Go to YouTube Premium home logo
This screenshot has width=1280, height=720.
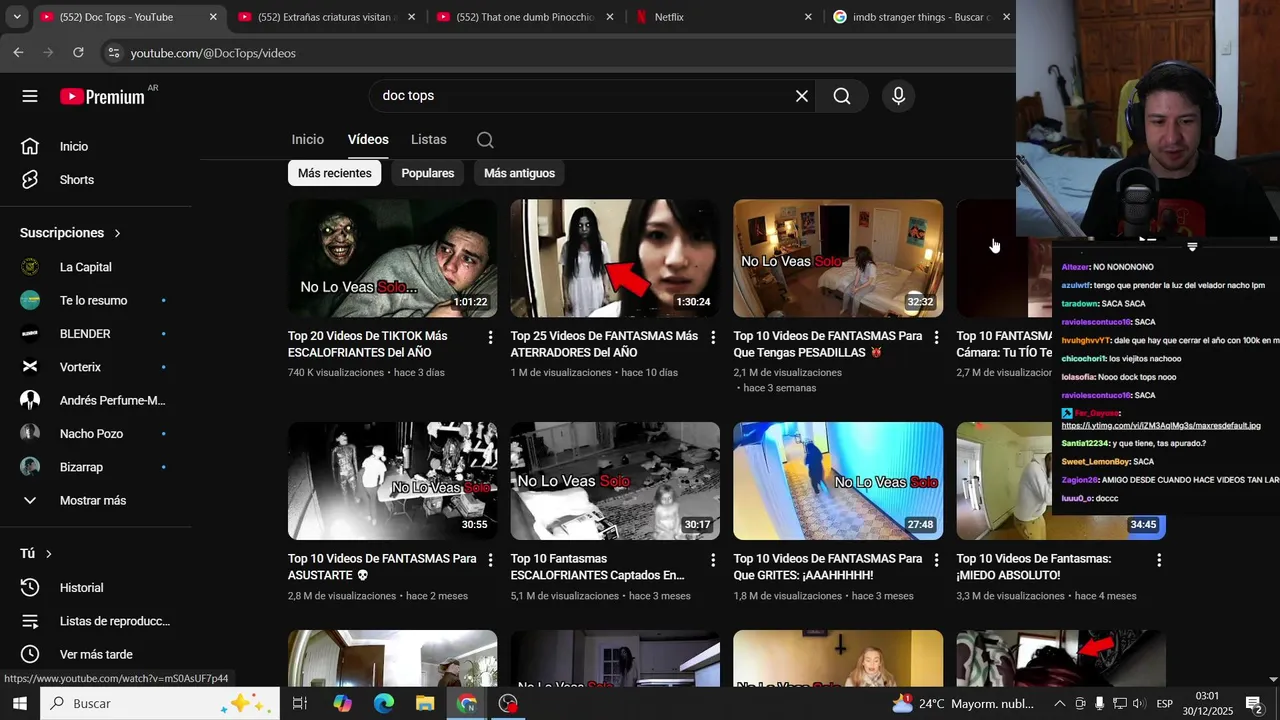[102, 96]
